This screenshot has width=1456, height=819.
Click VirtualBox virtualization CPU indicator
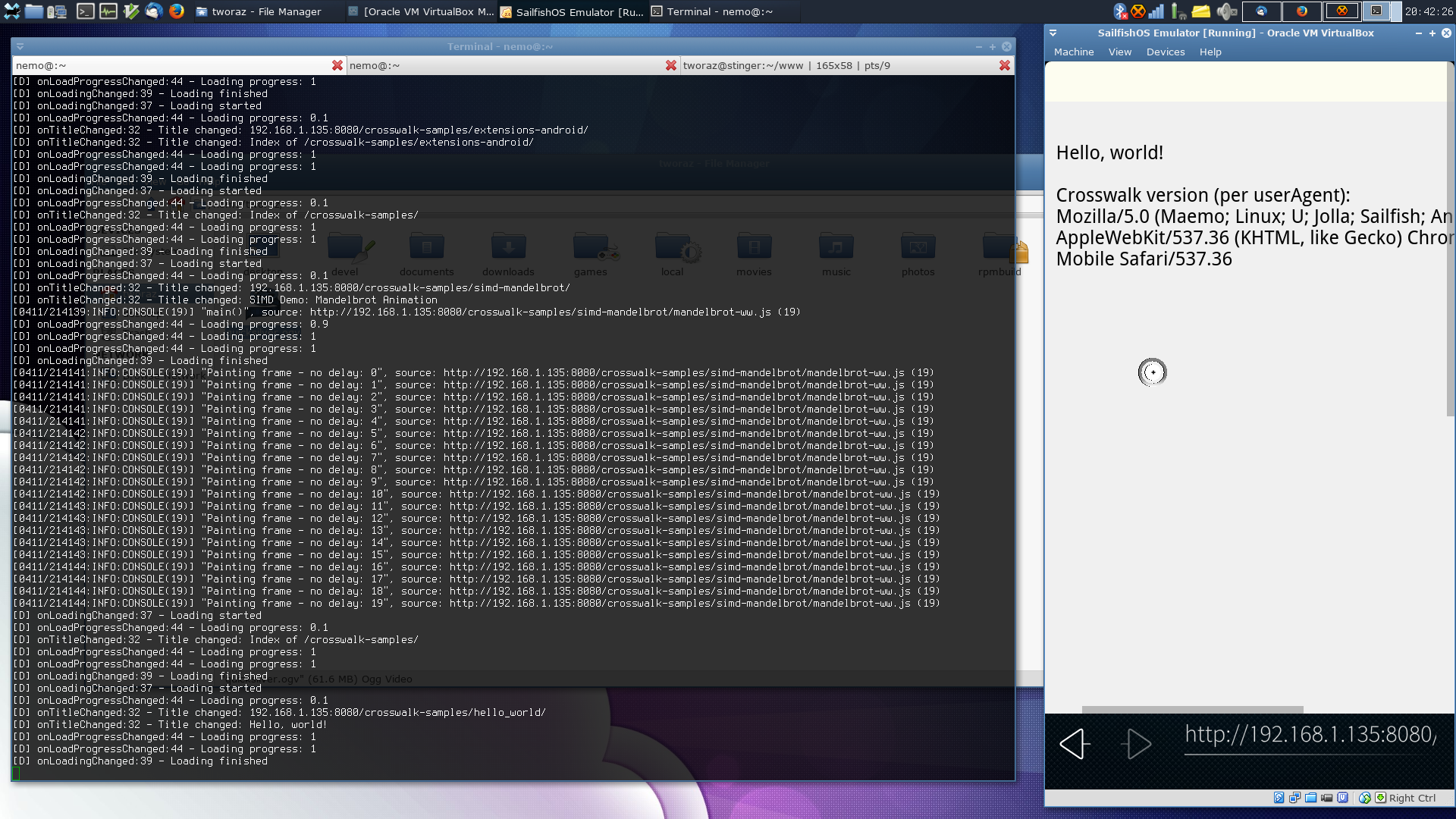[x=1343, y=798]
